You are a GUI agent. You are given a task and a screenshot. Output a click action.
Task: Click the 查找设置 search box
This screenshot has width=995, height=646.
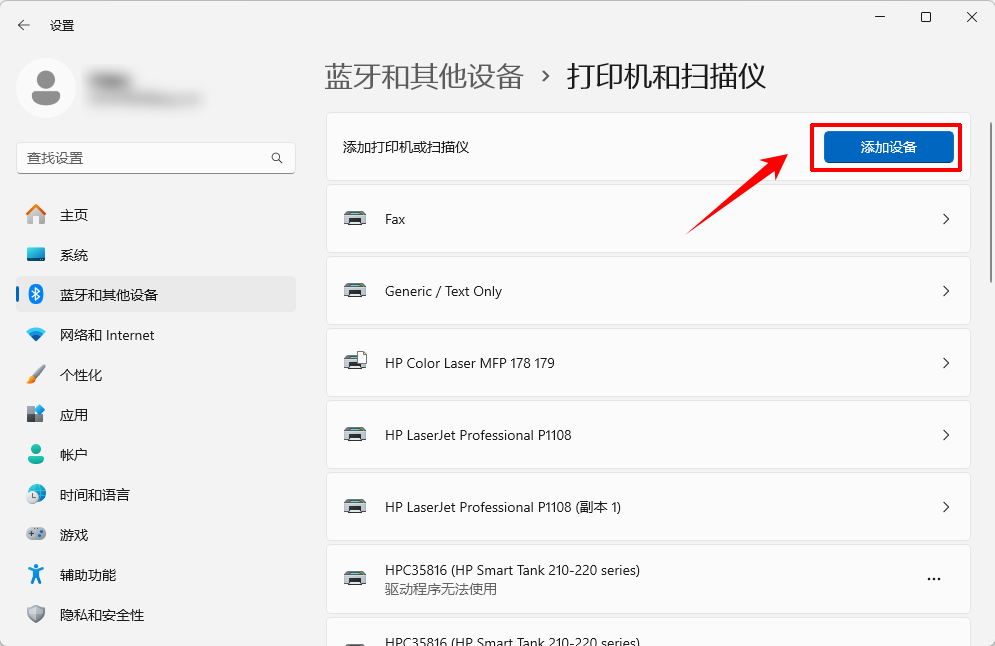coord(155,158)
